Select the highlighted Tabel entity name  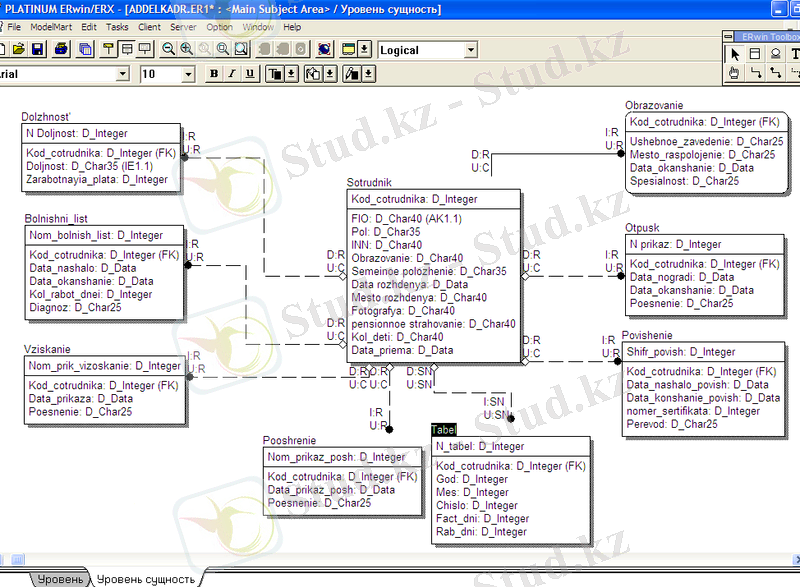(443, 429)
